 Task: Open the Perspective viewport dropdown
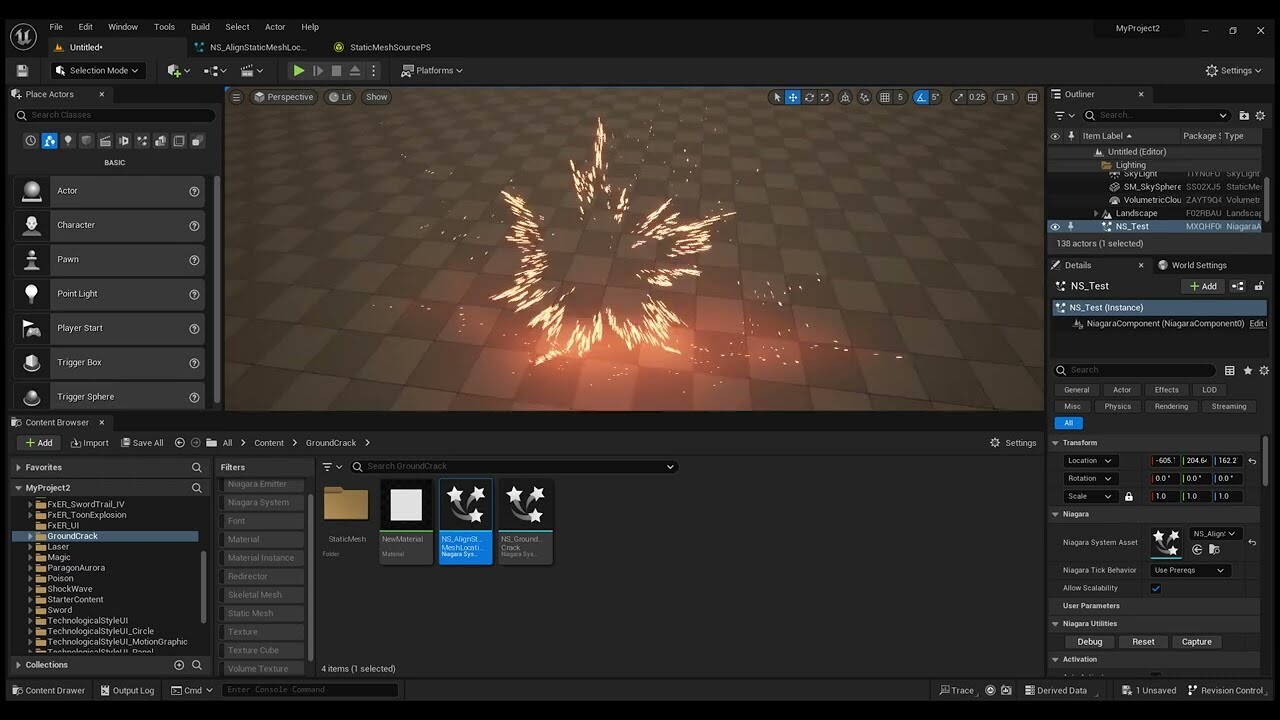pyautogui.click(x=284, y=96)
